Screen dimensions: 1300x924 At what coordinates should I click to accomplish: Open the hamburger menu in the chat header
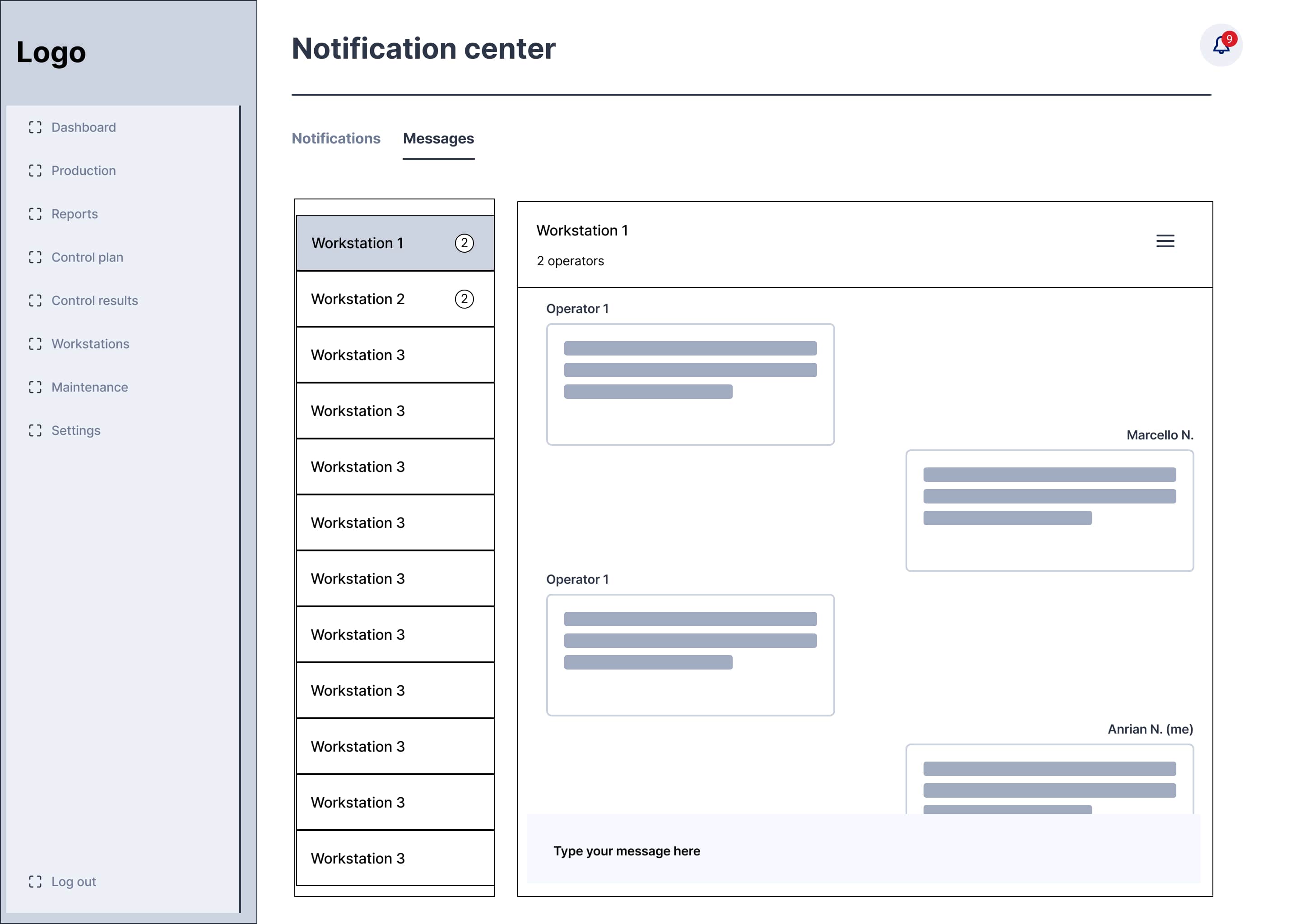(x=1165, y=241)
